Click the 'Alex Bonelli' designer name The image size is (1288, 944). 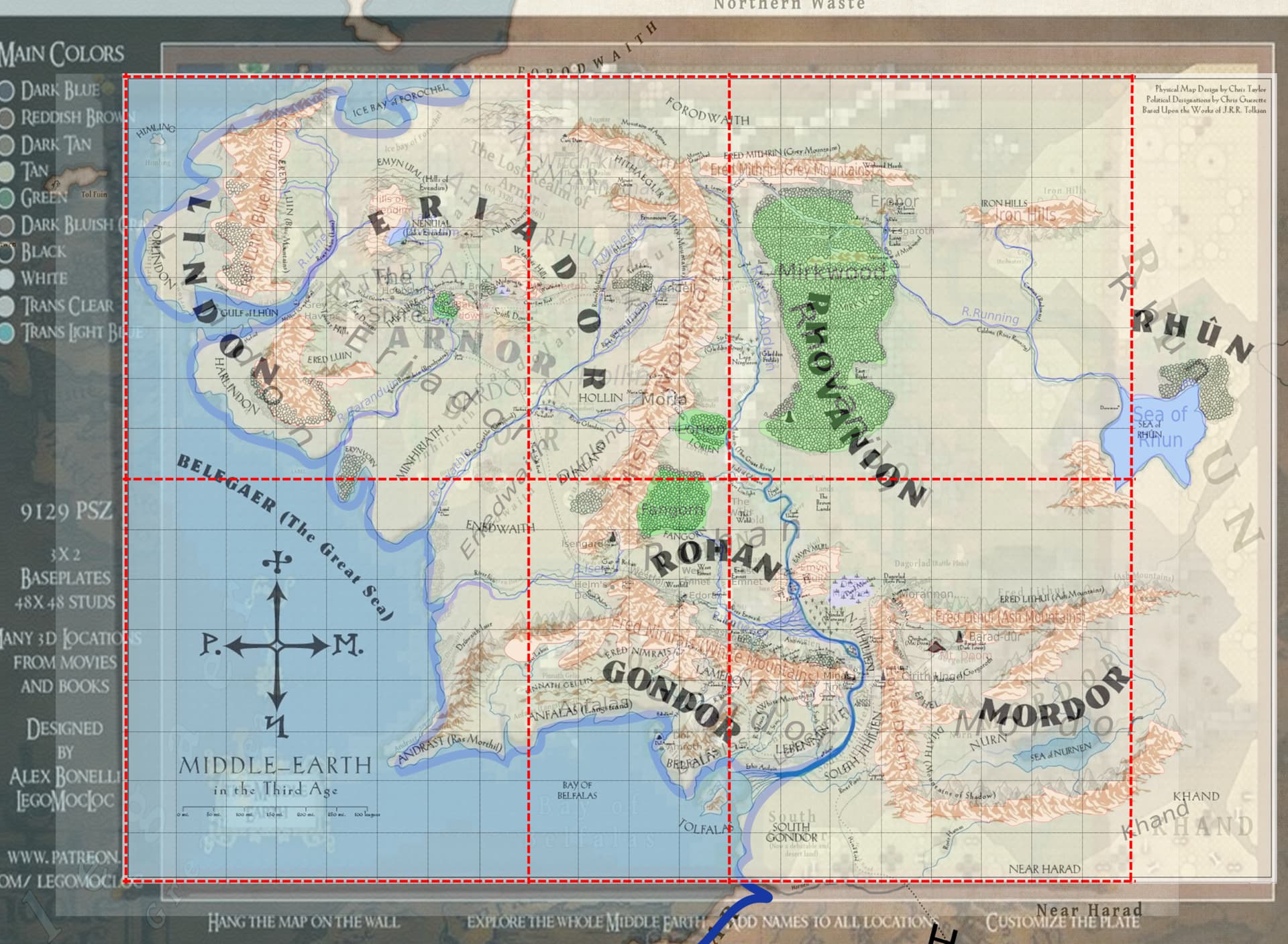65,776
